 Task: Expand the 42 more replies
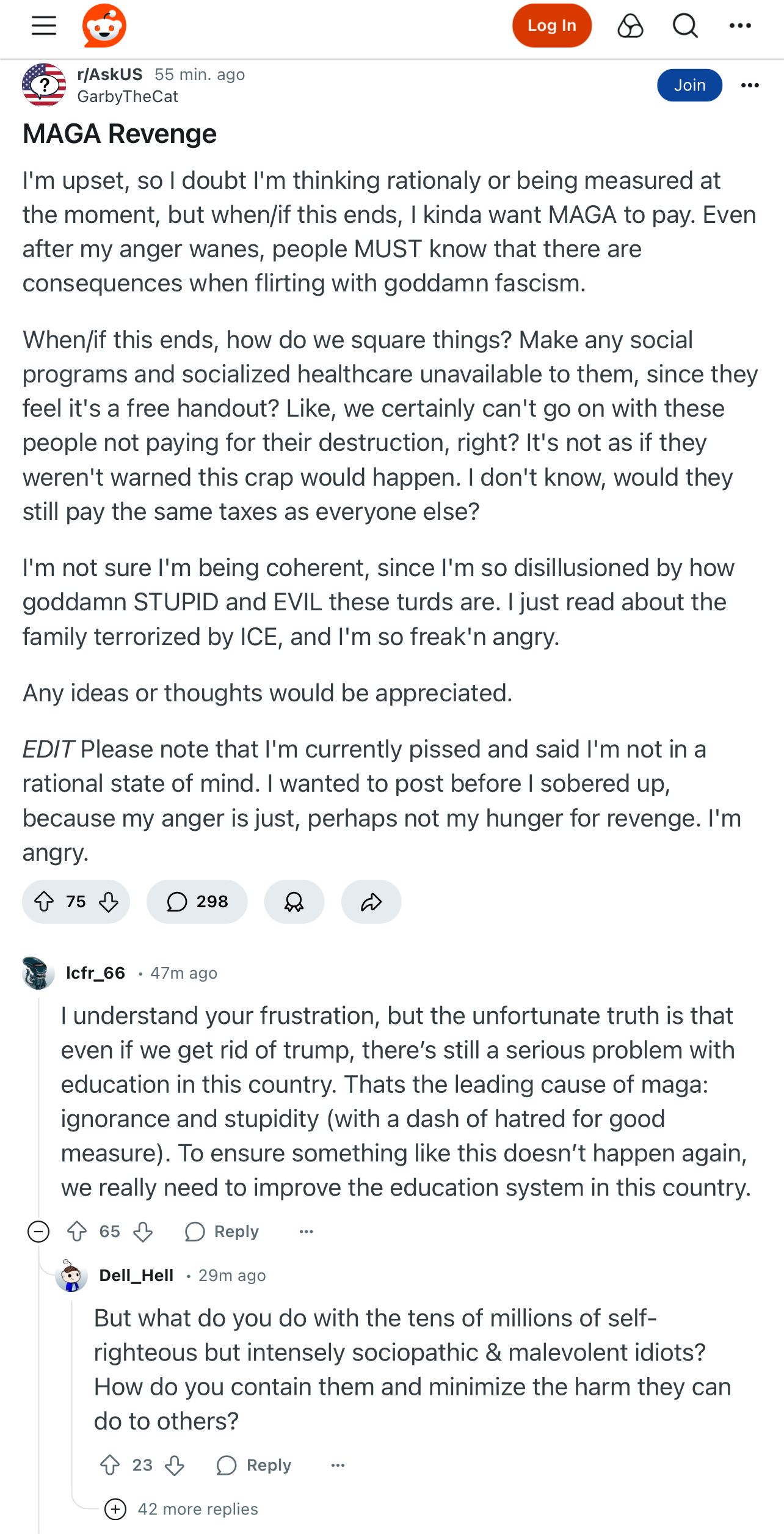(x=181, y=1509)
